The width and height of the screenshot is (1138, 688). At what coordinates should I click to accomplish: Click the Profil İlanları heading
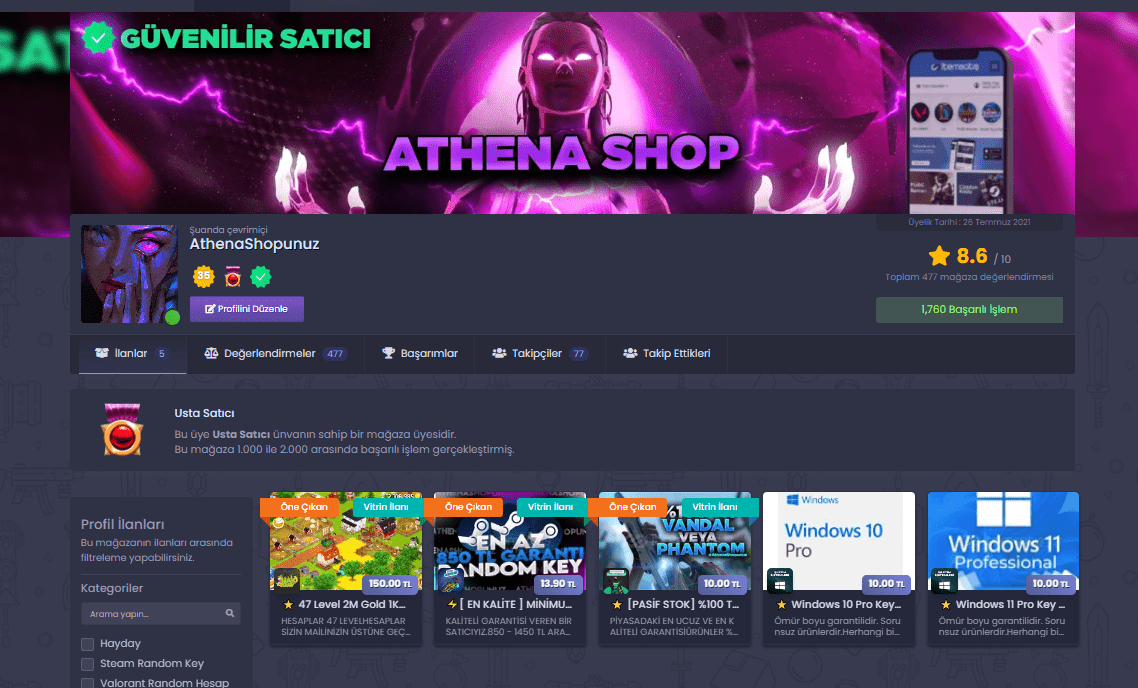[x=123, y=524]
